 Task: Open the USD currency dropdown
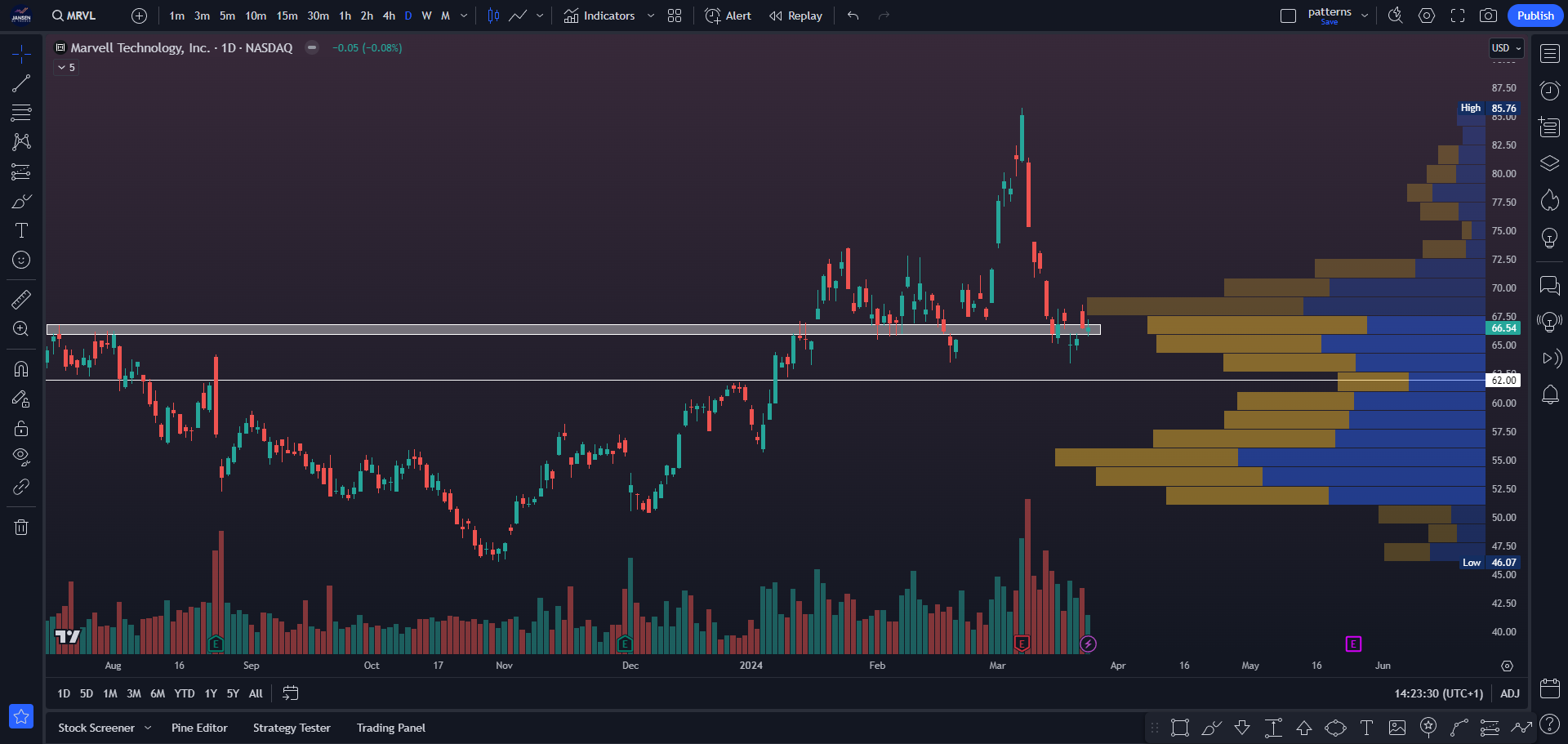point(1507,48)
